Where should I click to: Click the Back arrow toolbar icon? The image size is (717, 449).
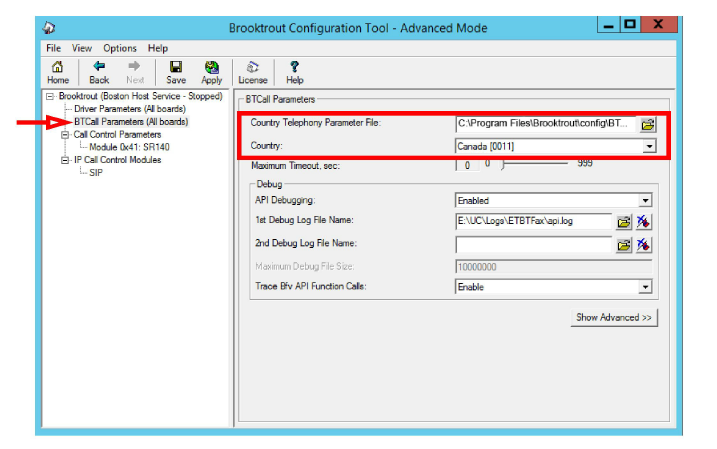pos(99,73)
